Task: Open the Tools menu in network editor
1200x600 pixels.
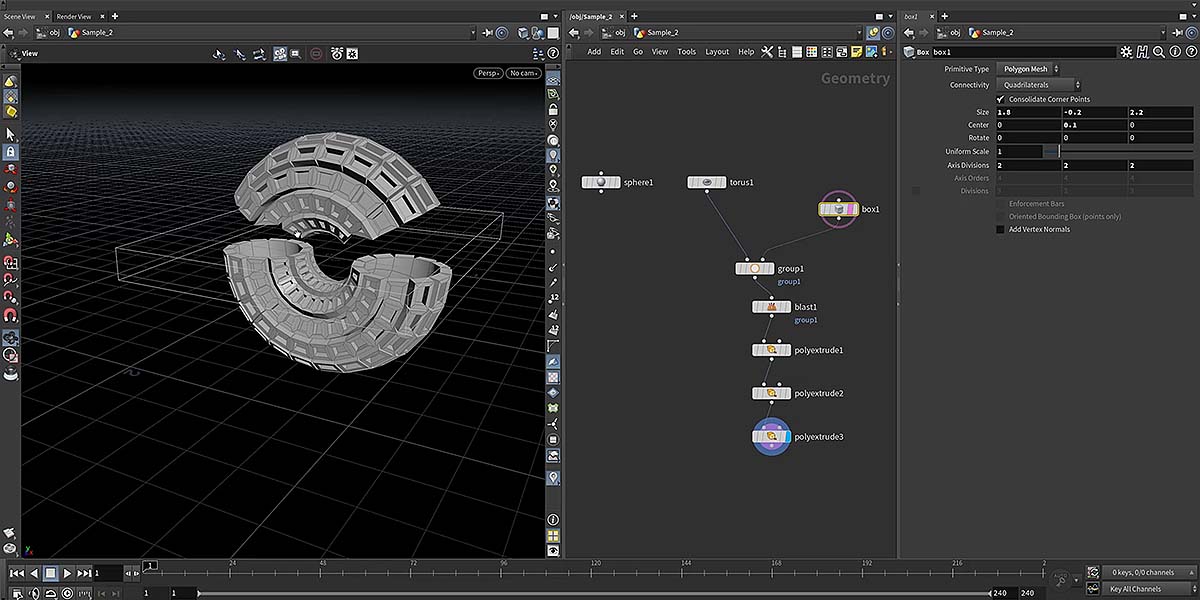Action: [x=686, y=52]
